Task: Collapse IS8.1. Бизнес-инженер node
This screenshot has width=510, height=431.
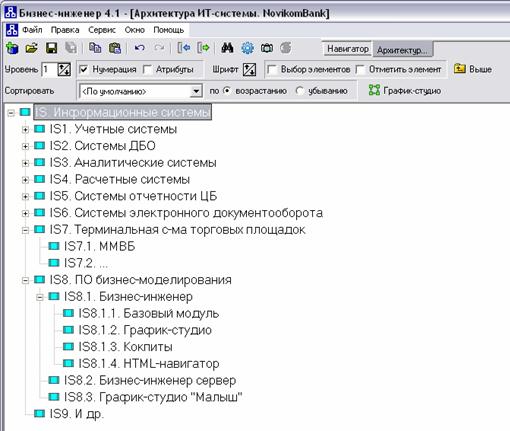Action: tap(40, 297)
